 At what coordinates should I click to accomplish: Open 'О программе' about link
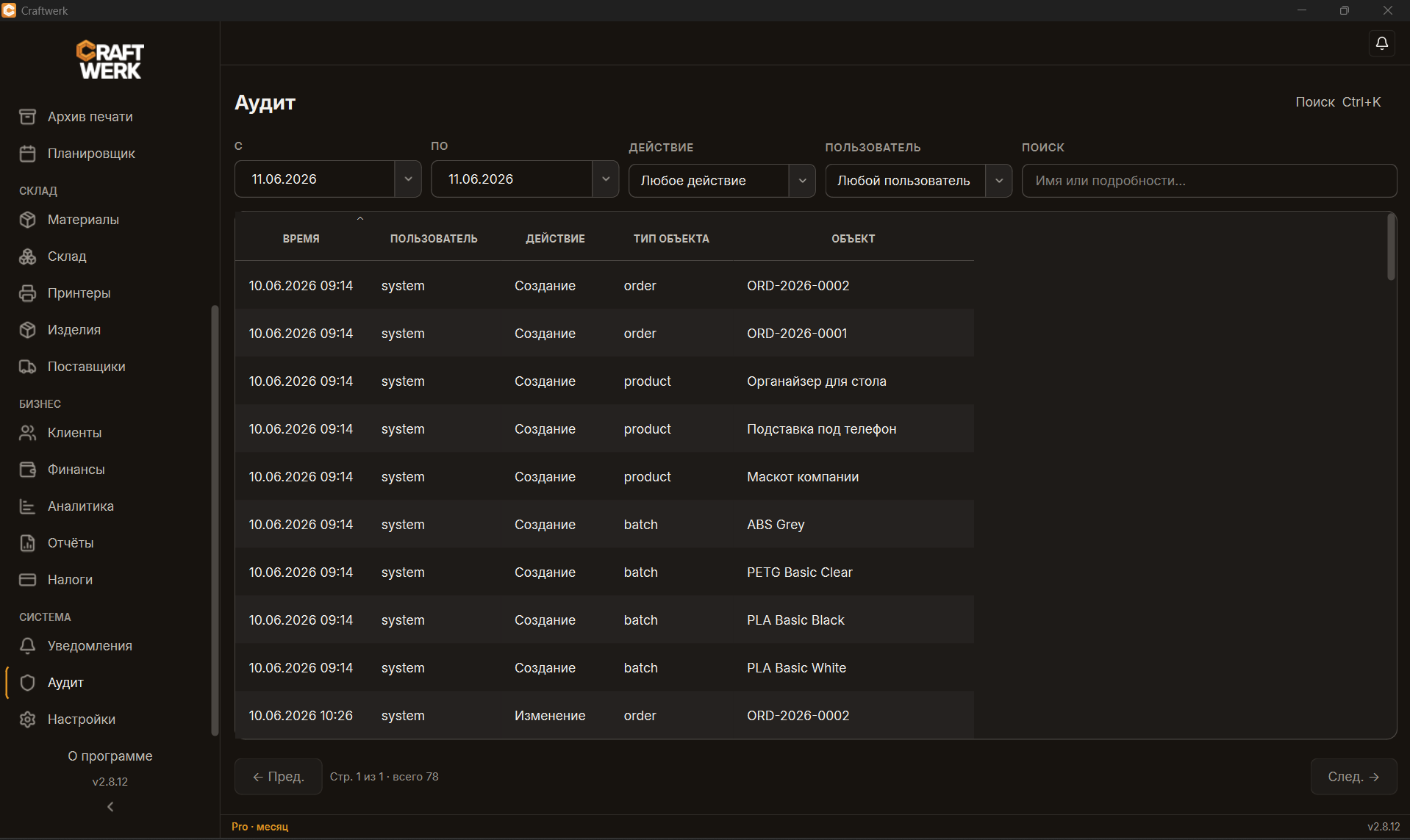point(110,756)
